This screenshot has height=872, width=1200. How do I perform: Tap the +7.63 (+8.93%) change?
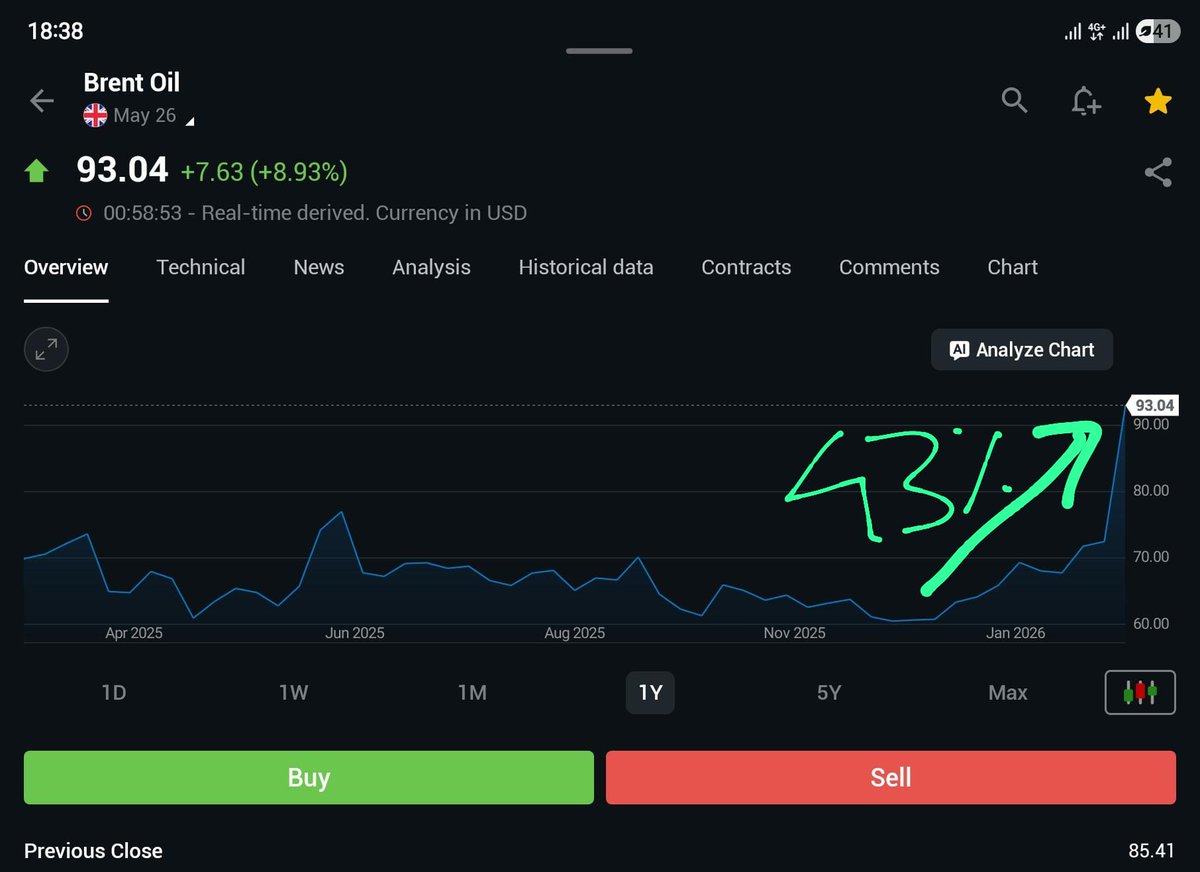tap(264, 172)
